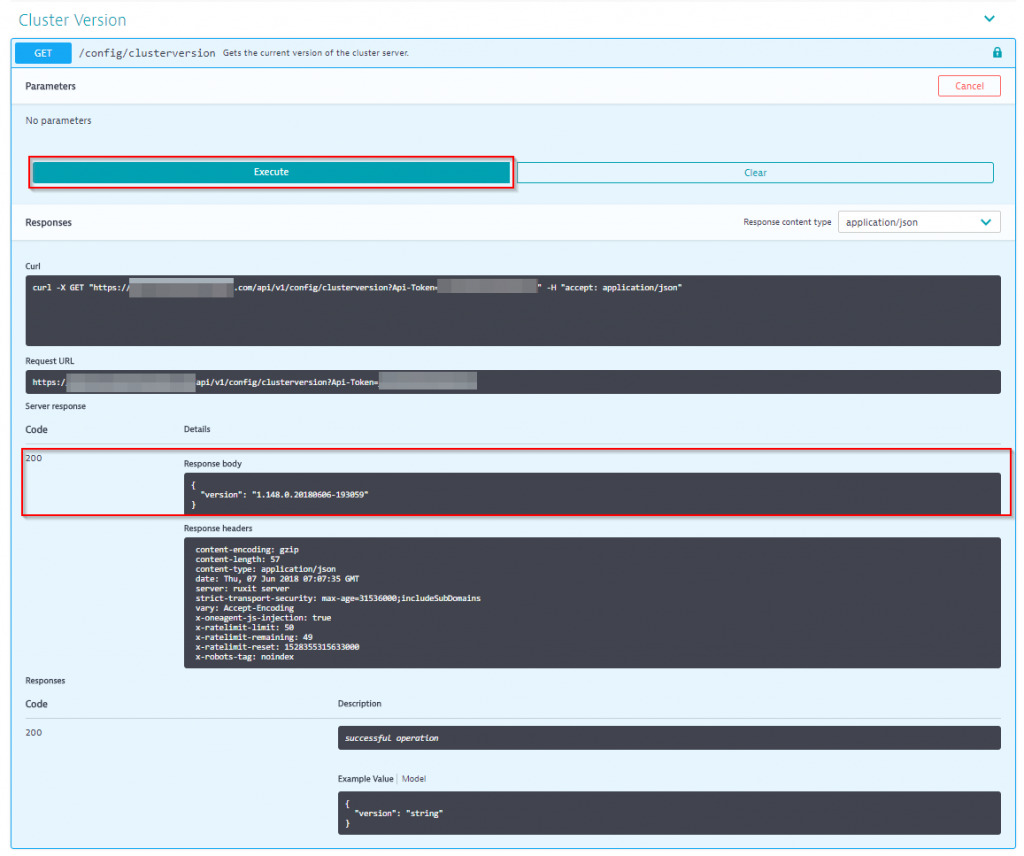
Task: Cancel the try it out mode
Action: tap(968, 85)
